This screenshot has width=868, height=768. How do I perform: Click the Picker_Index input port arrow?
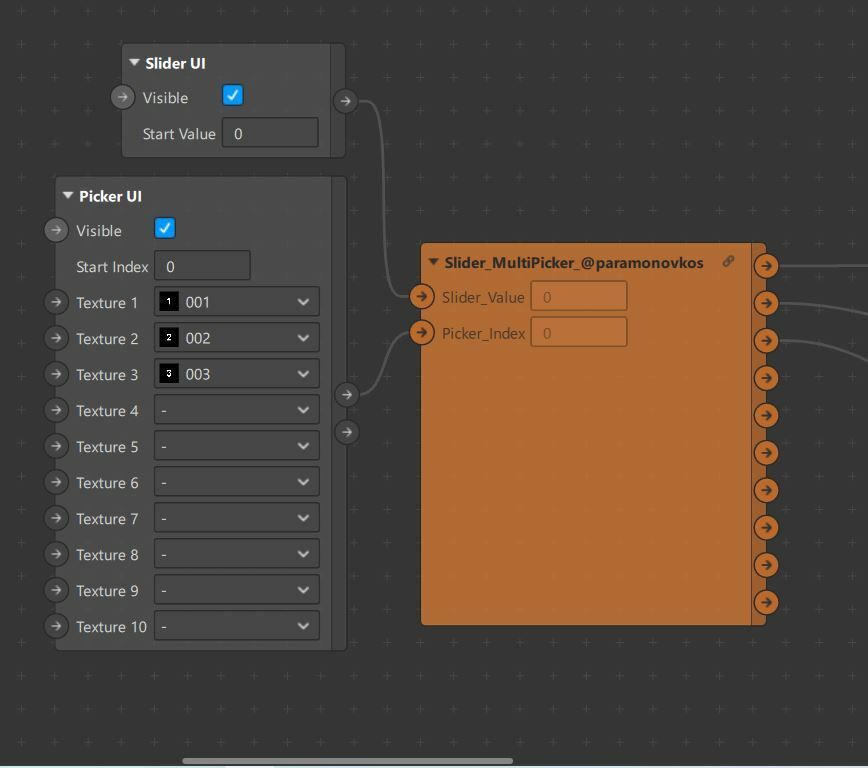tap(422, 332)
